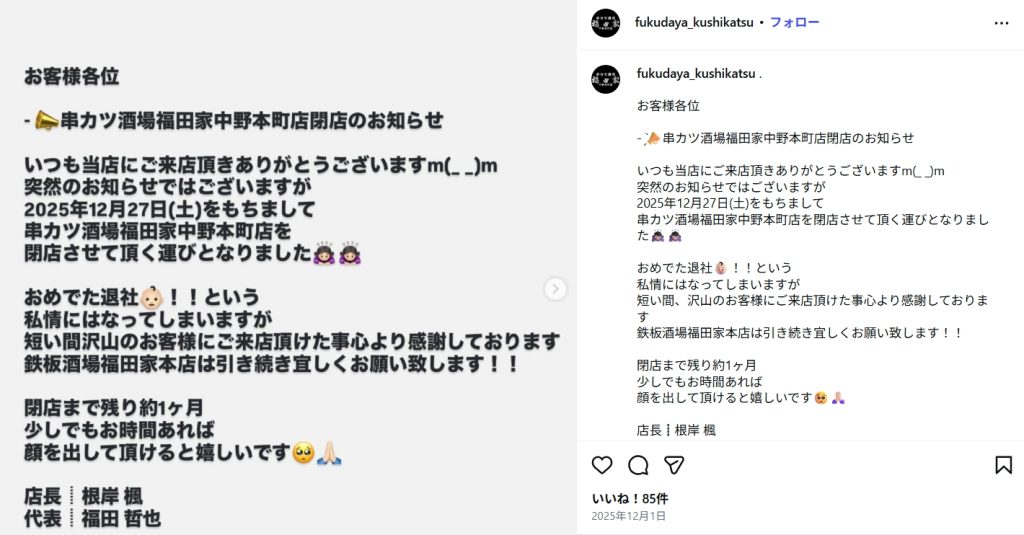Click the 代表 福田 哲也 line in the image

coord(92,519)
